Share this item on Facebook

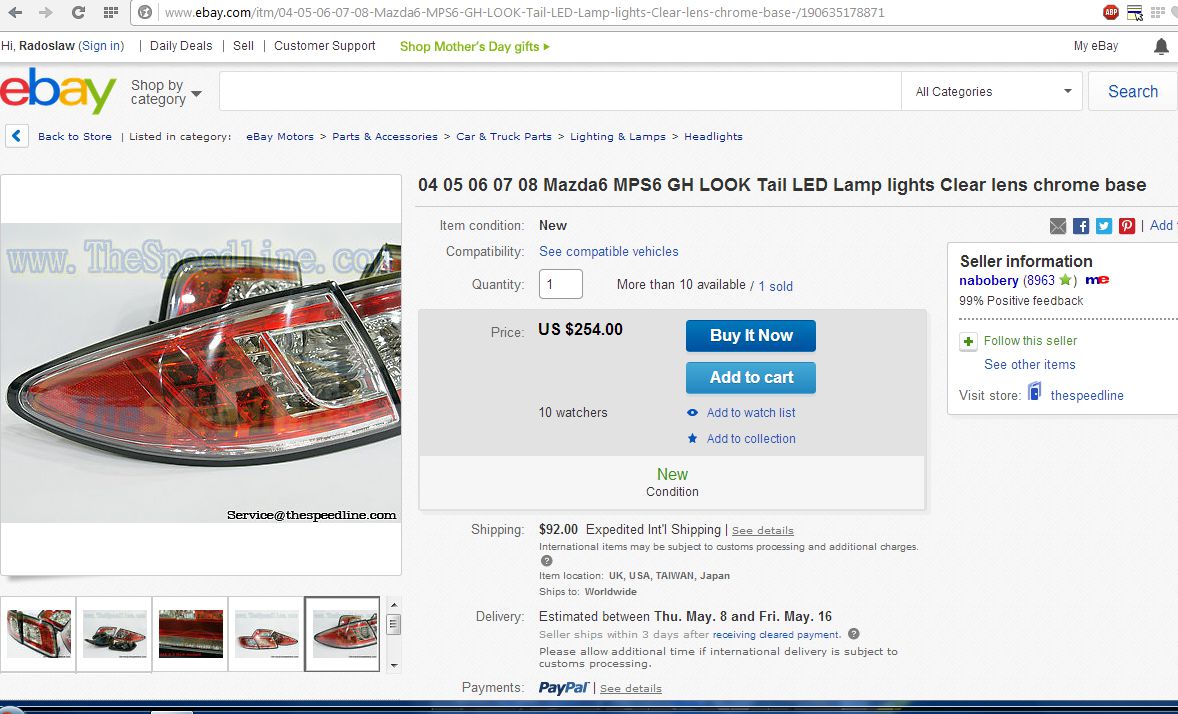(x=1081, y=226)
